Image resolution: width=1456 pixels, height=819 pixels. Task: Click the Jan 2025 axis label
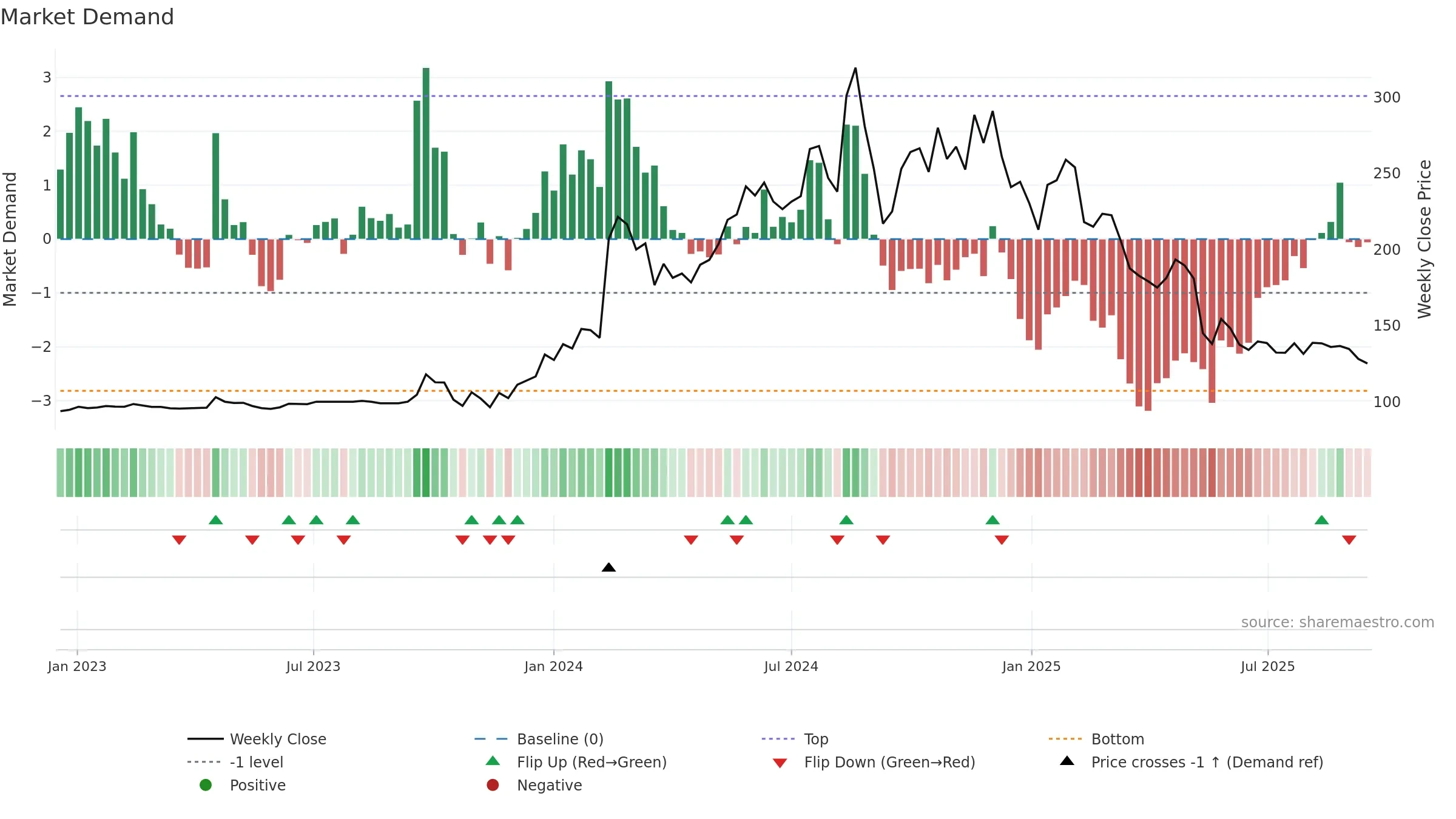[x=1031, y=666]
